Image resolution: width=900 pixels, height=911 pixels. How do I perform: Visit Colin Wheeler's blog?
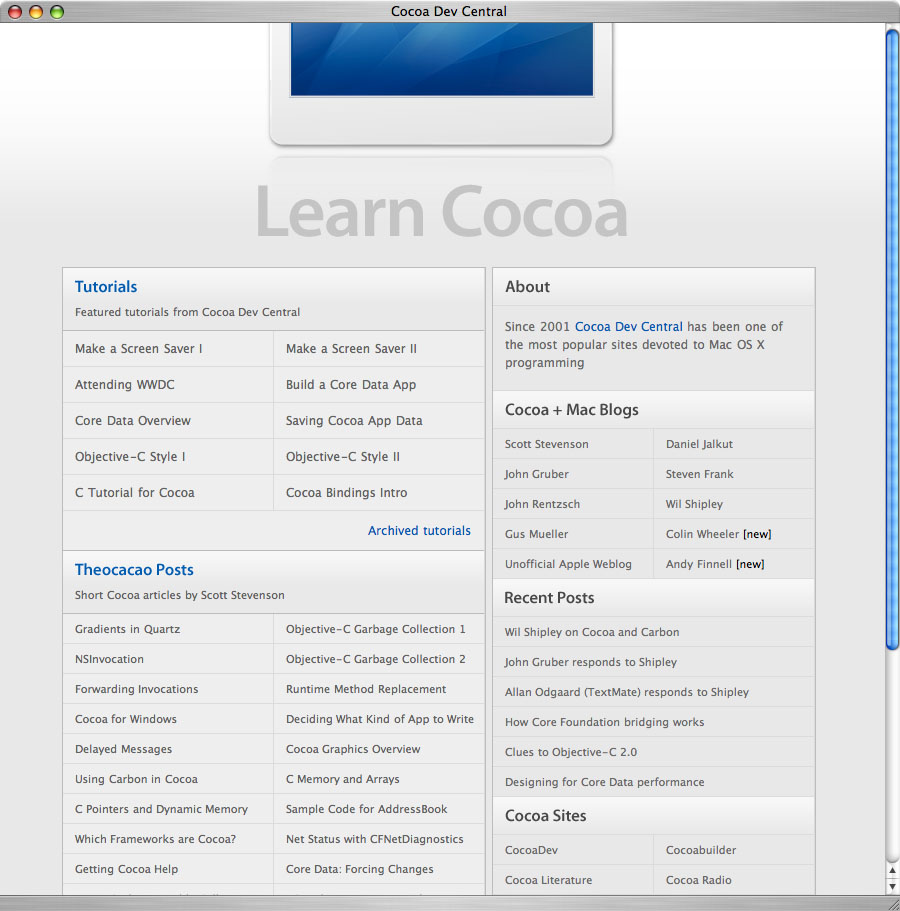[702, 535]
